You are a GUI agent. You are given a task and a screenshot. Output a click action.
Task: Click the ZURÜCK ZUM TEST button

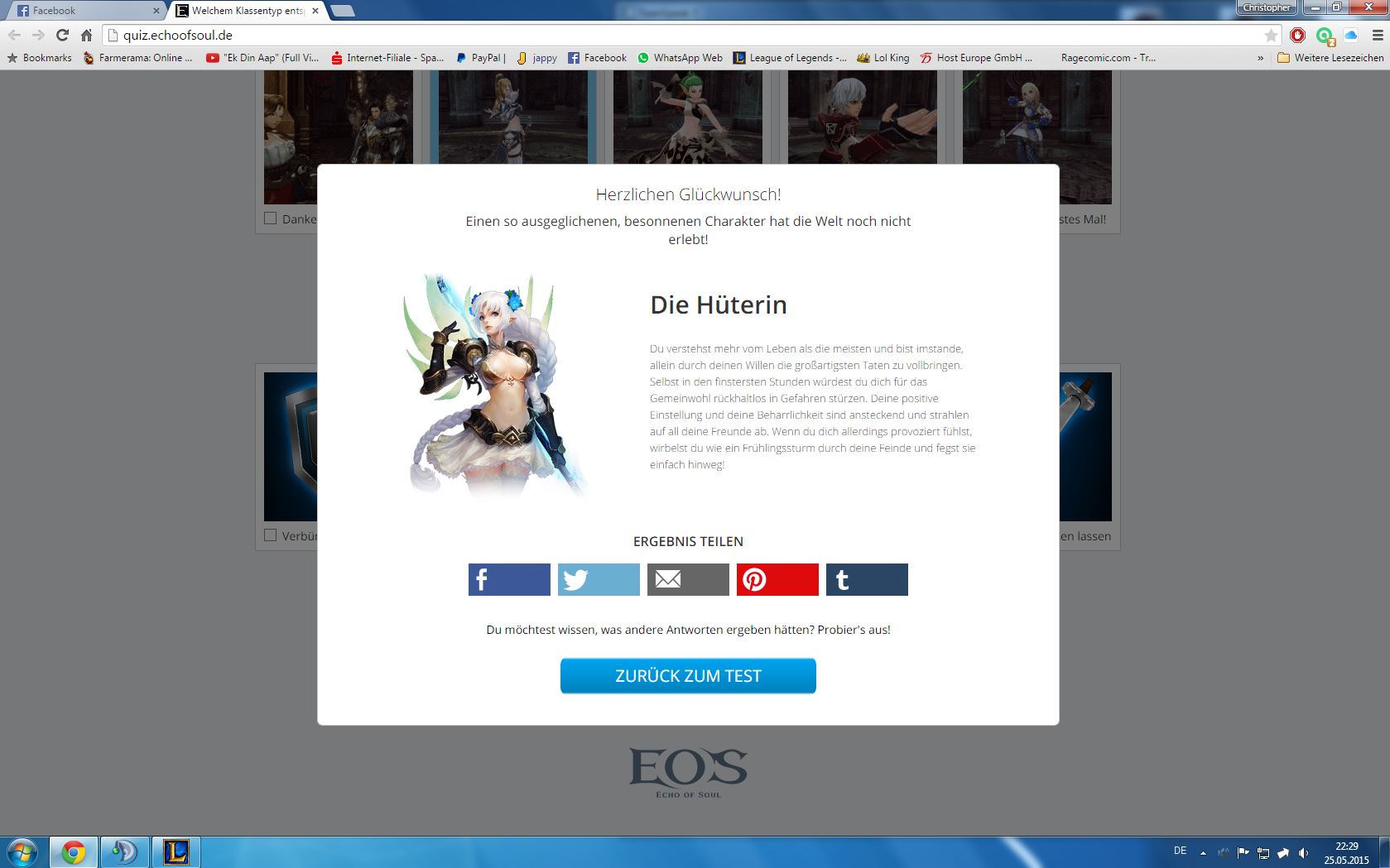(688, 676)
